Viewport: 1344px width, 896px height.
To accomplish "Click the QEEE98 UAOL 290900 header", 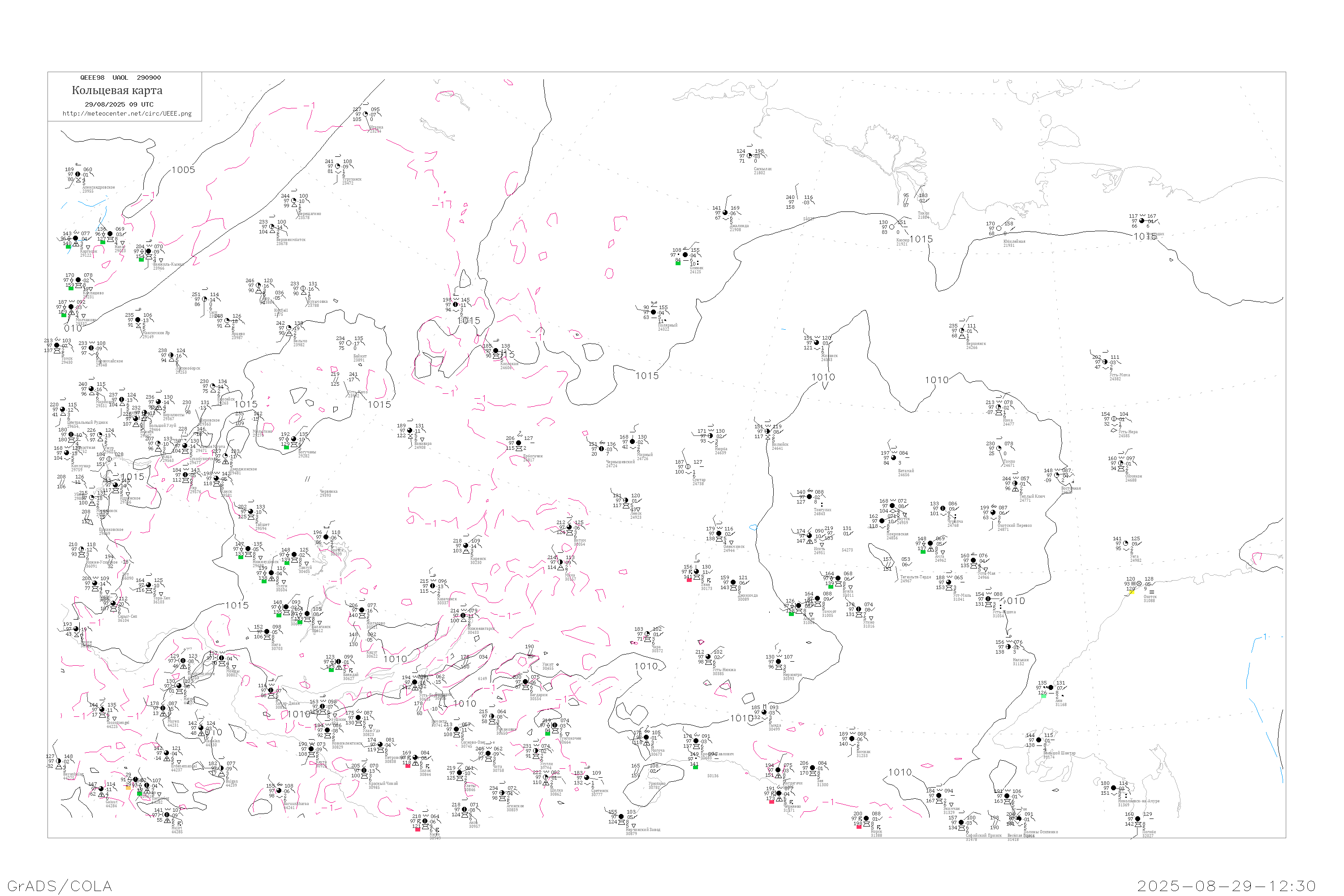I will tap(120, 78).
